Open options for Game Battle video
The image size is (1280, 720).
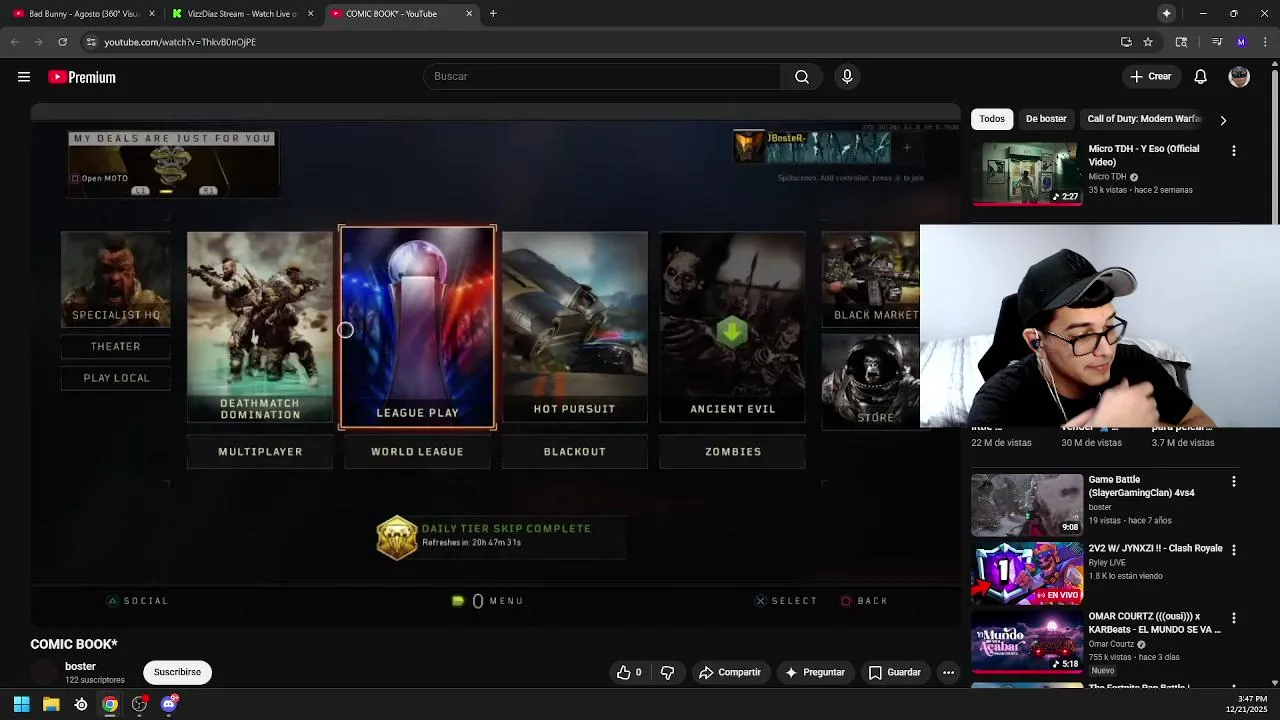pos(1233,482)
